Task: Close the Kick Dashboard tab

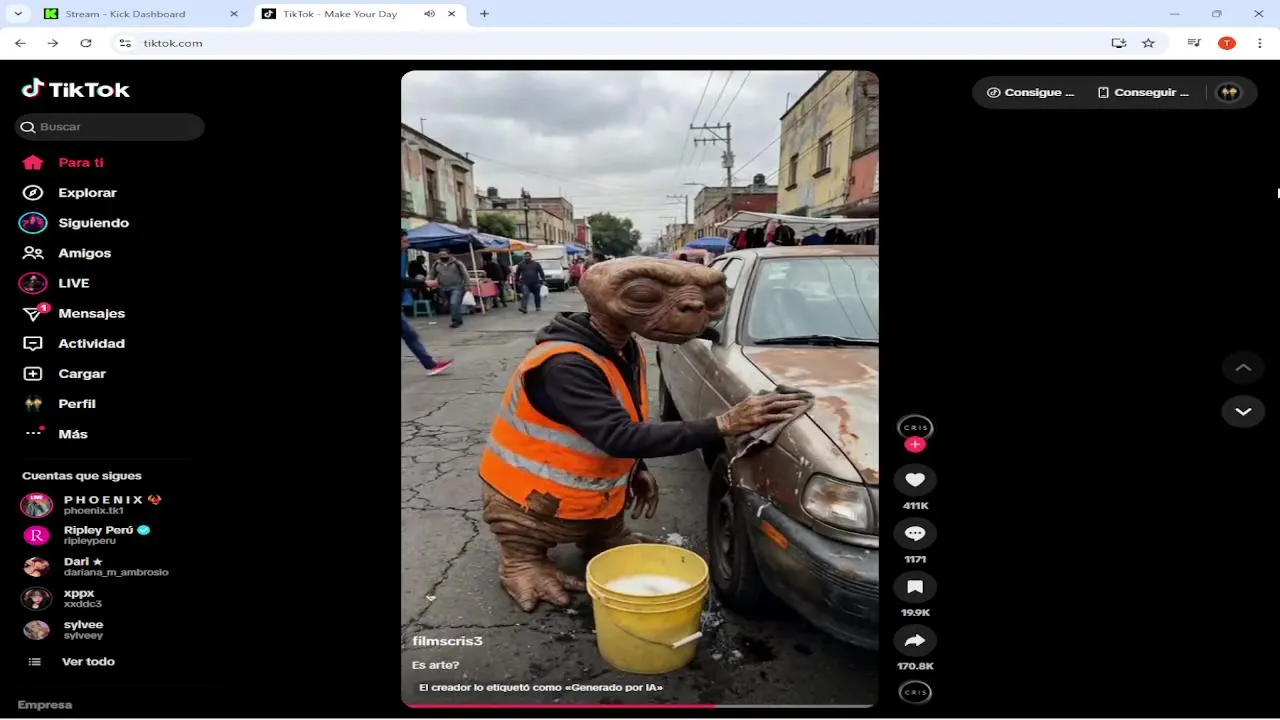Action: click(234, 14)
